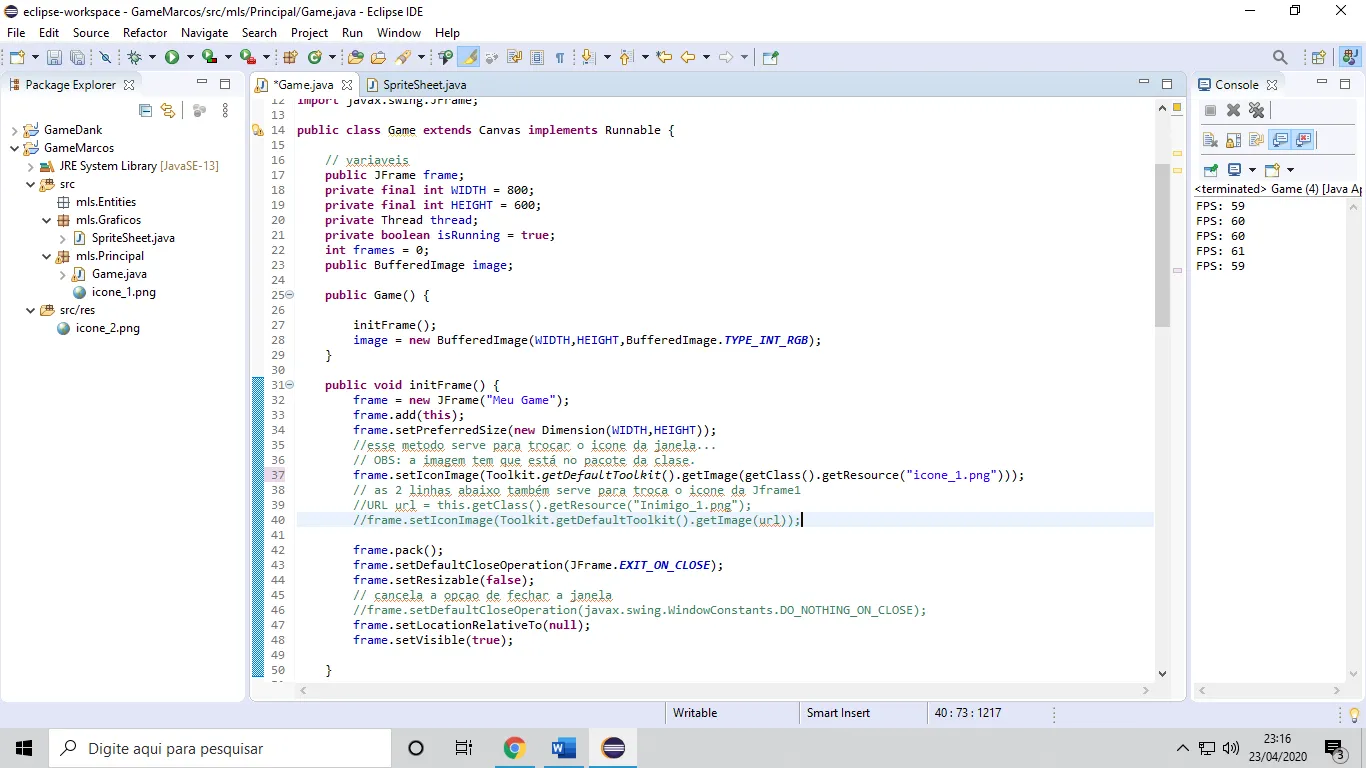Image resolution: width=1366 pixels, height=768 pixels.
Task: Click the Save toolbar icon
Action: tap(54, 57)
